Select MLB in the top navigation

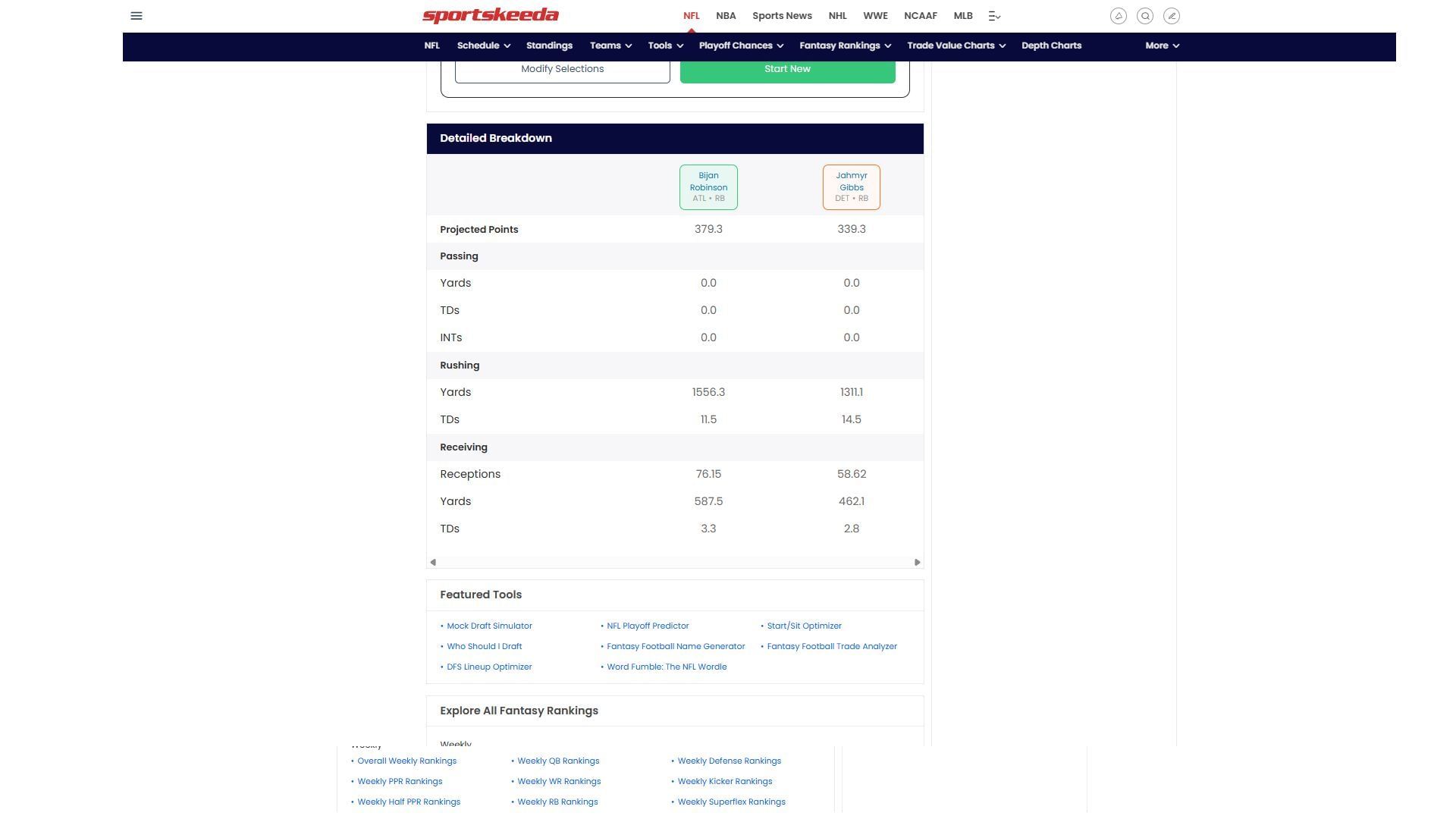(x=963, y=16)
